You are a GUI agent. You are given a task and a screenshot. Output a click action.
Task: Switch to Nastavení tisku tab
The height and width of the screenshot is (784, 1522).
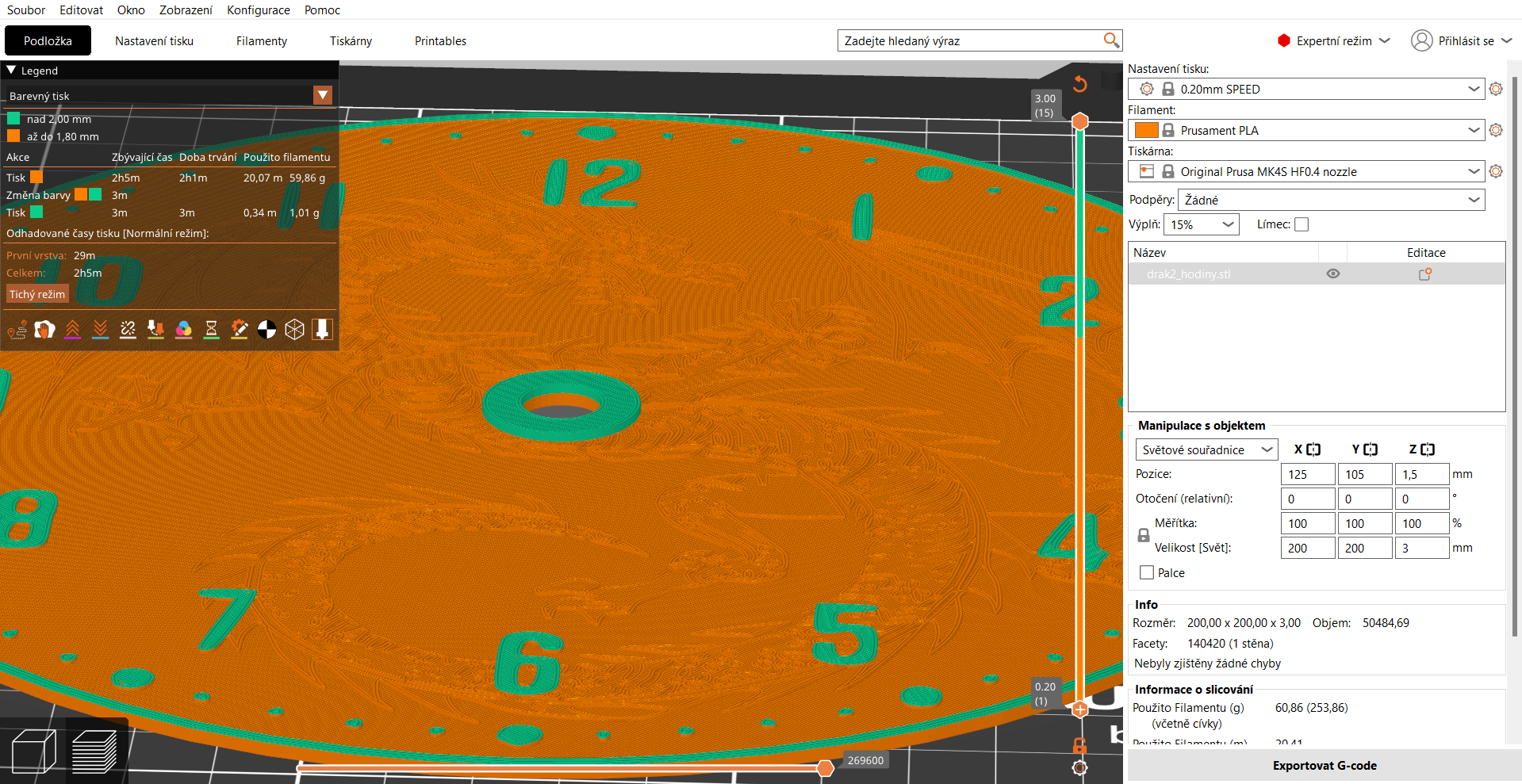(154, 40)
